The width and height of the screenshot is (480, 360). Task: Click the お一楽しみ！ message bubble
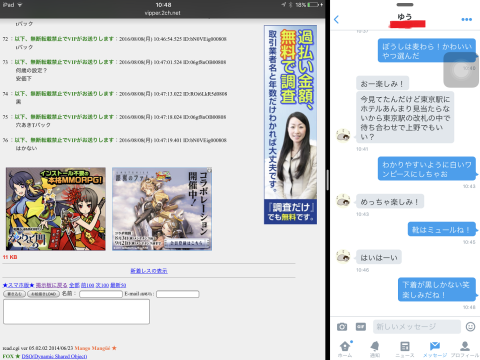click(382, 83)
